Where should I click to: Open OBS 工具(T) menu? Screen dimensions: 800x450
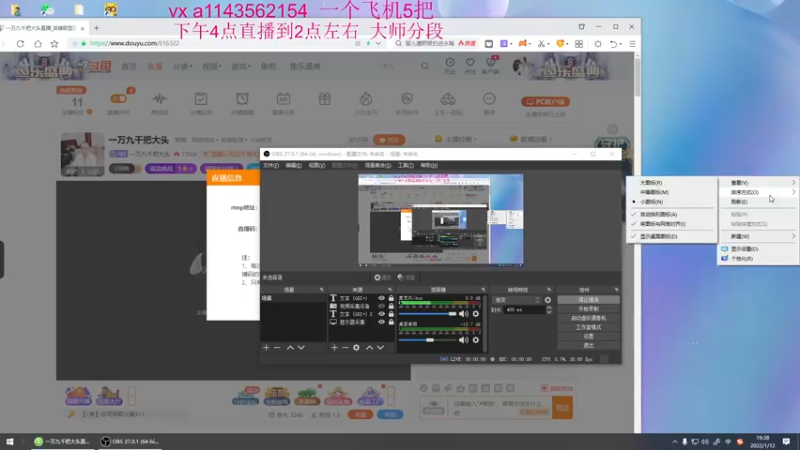click(406, 165)
